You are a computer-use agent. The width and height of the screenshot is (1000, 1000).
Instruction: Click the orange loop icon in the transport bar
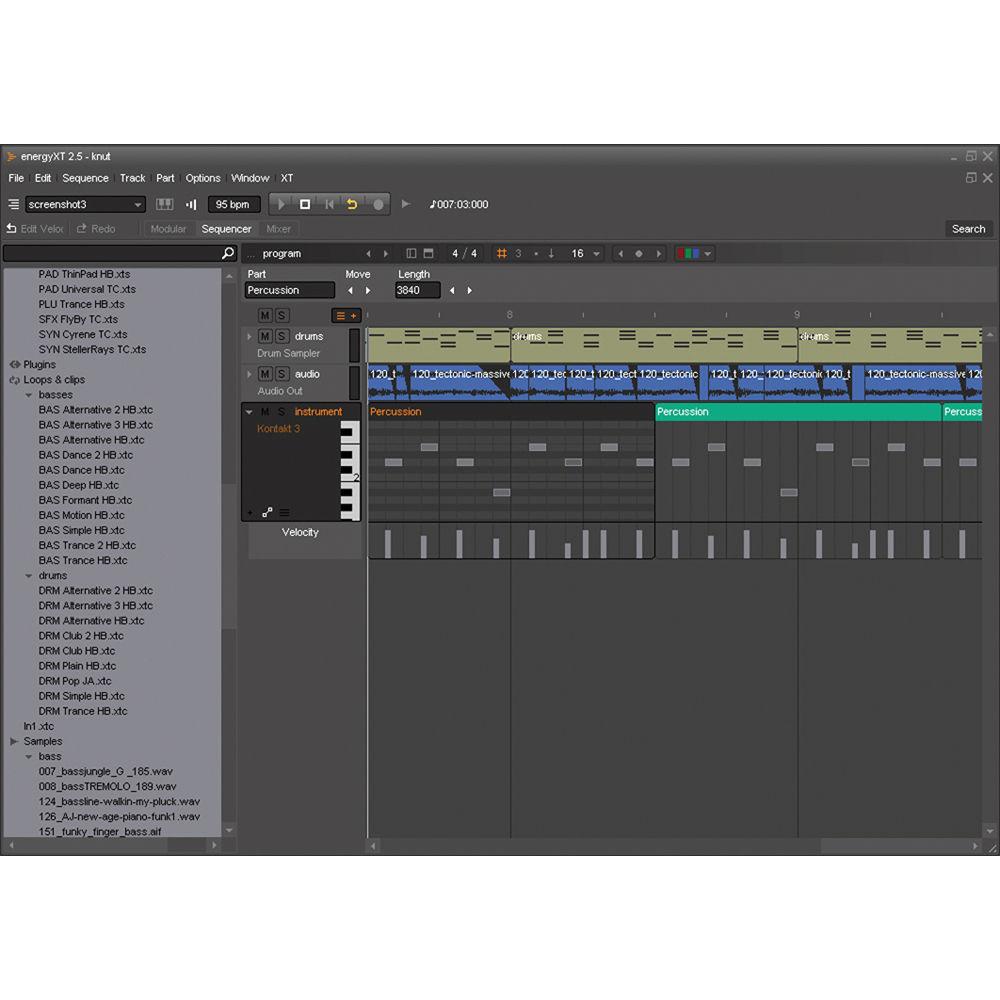(354, 203)
